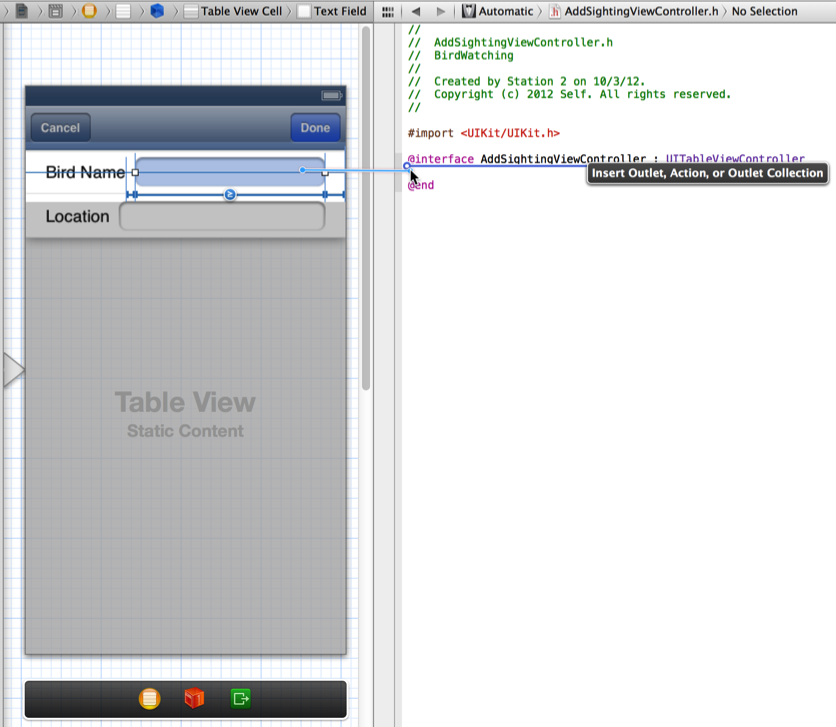Click the canvas vertical scrollbar
836x727 pixels.
(x=366, y=200)
